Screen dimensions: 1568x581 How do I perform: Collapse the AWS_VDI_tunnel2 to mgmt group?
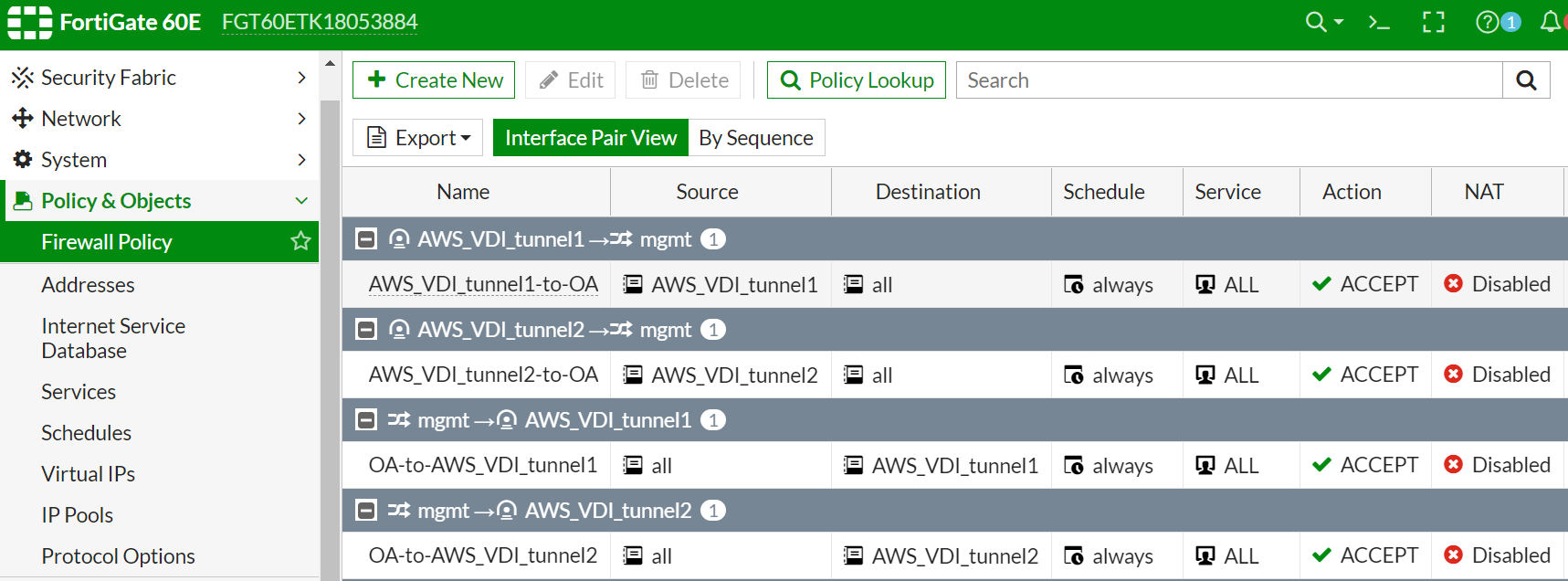point(366,330)
